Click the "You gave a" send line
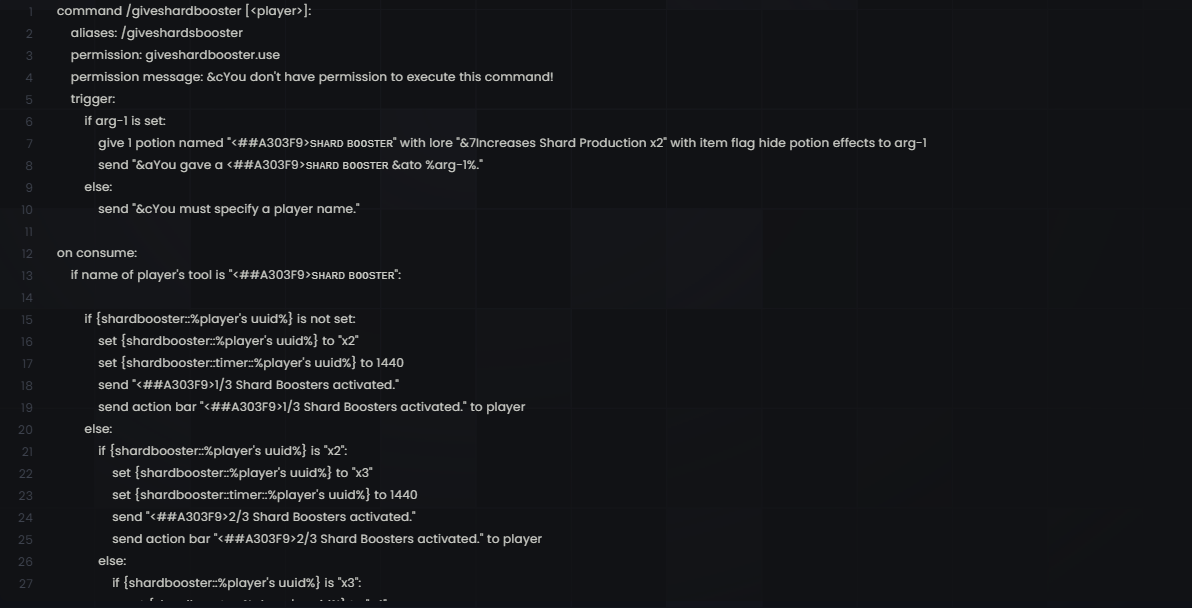Viewport: 1192px width, 608px height. click(290, 165)
